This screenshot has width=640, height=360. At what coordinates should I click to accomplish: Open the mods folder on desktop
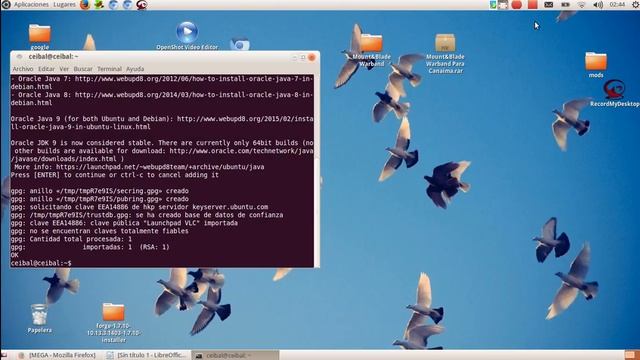[x=596, y=64]
